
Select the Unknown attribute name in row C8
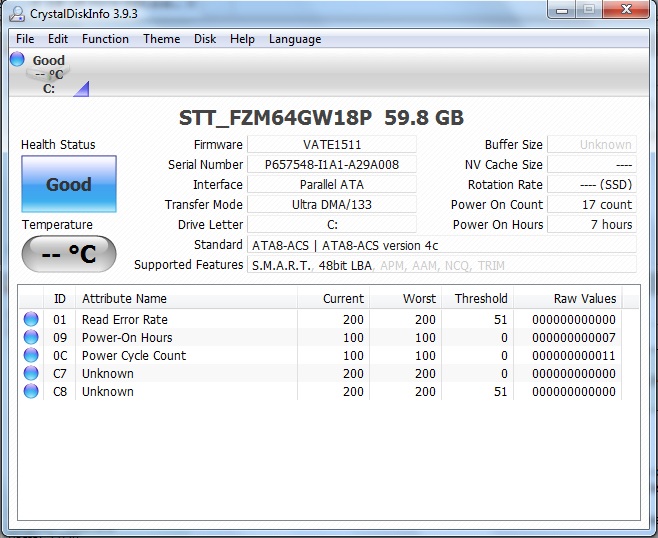pos(108,392)
